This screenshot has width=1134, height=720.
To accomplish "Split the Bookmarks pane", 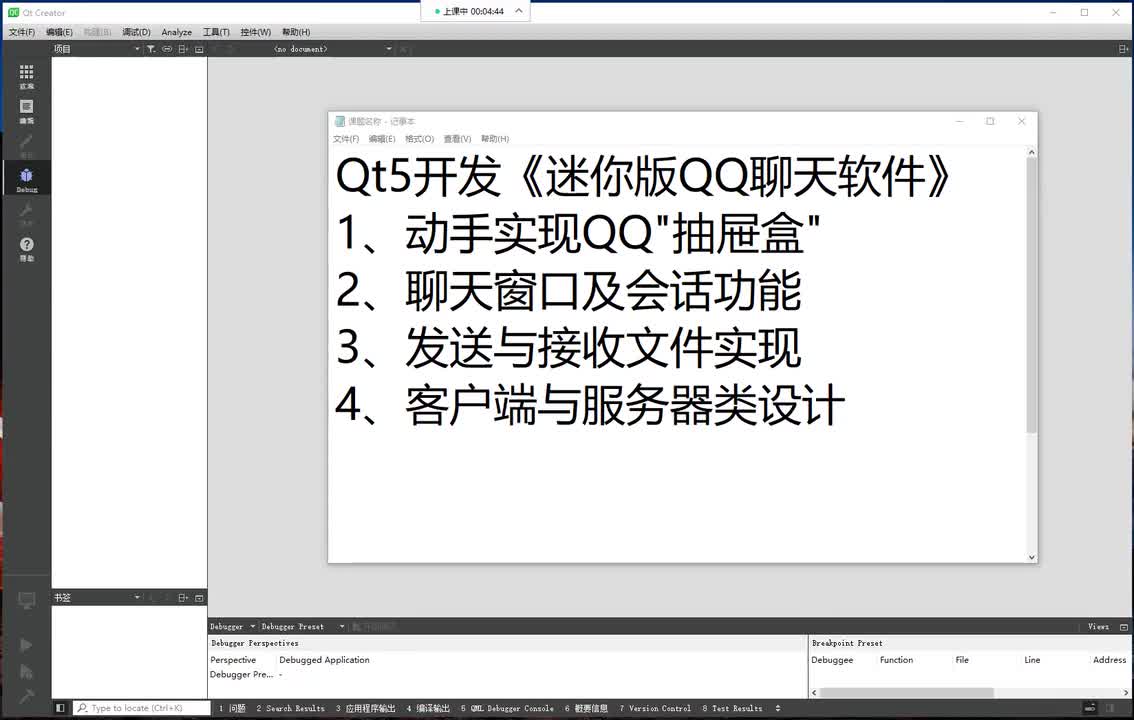I will (183, 598).
